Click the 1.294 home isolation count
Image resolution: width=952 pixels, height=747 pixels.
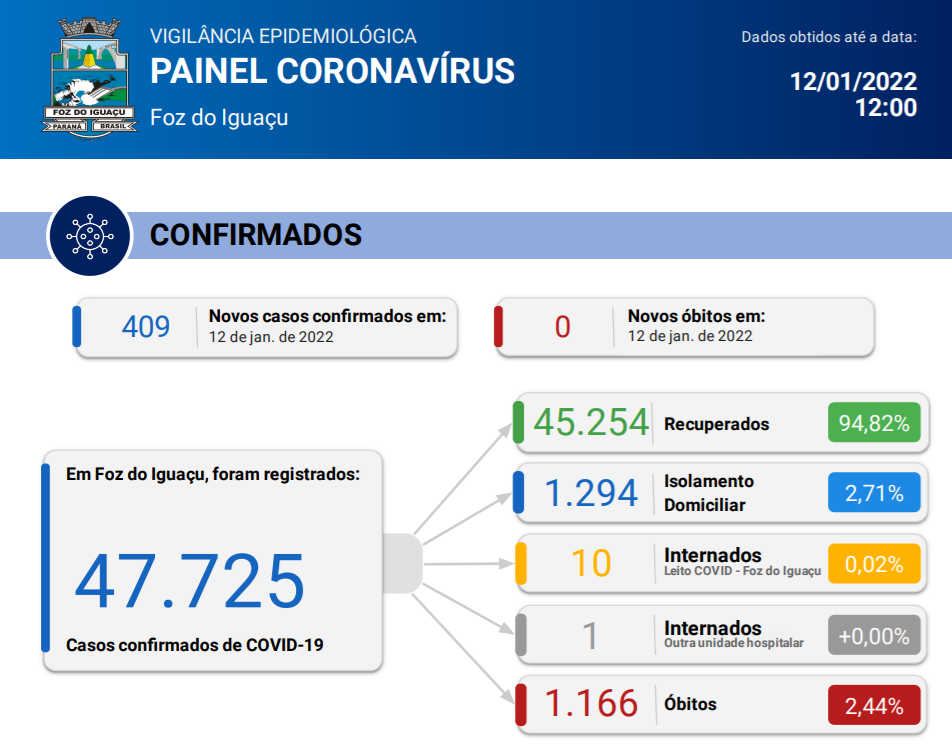click(x=591, y=493)
